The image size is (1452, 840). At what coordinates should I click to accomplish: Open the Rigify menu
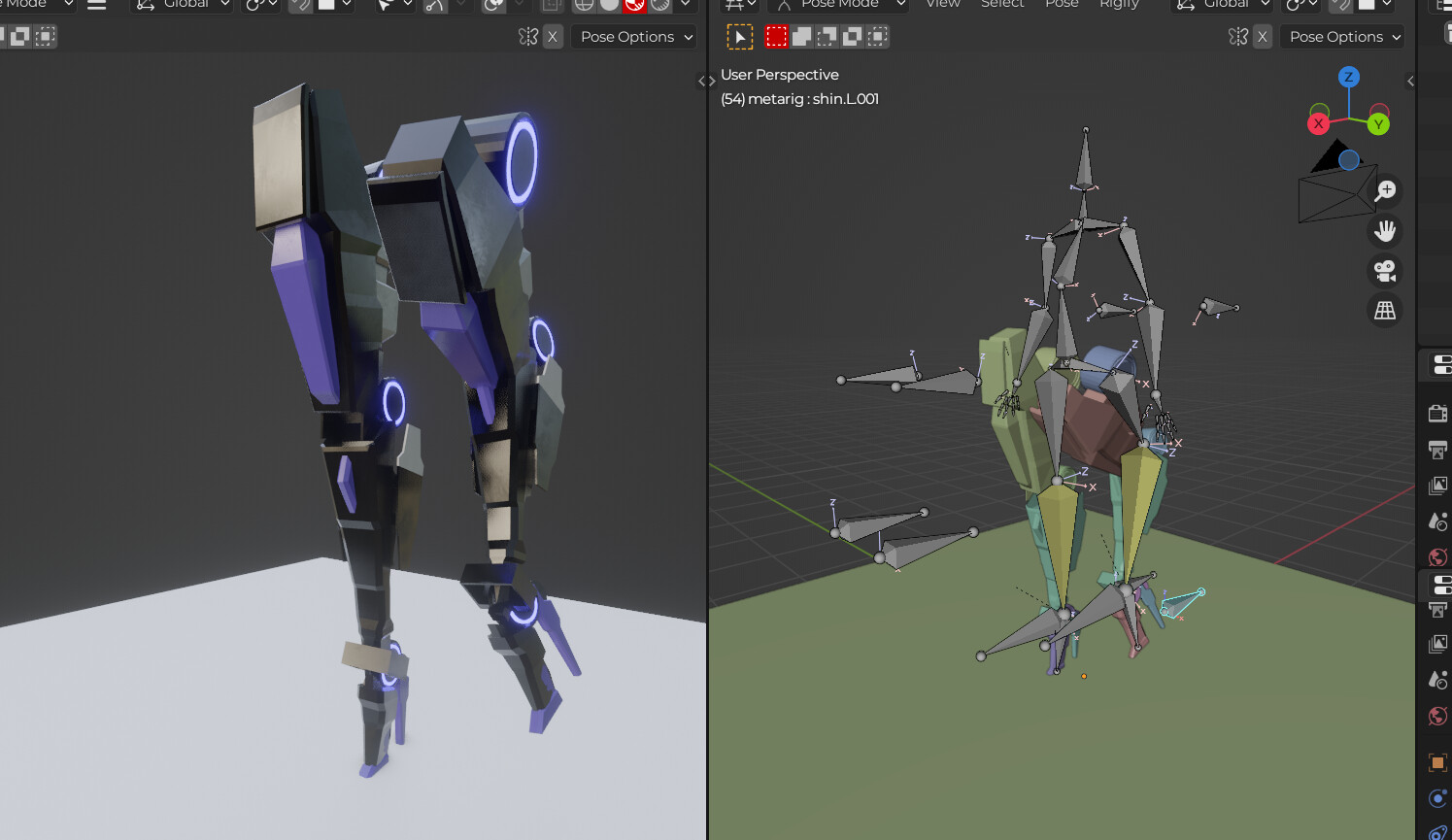coord(1119,5)
